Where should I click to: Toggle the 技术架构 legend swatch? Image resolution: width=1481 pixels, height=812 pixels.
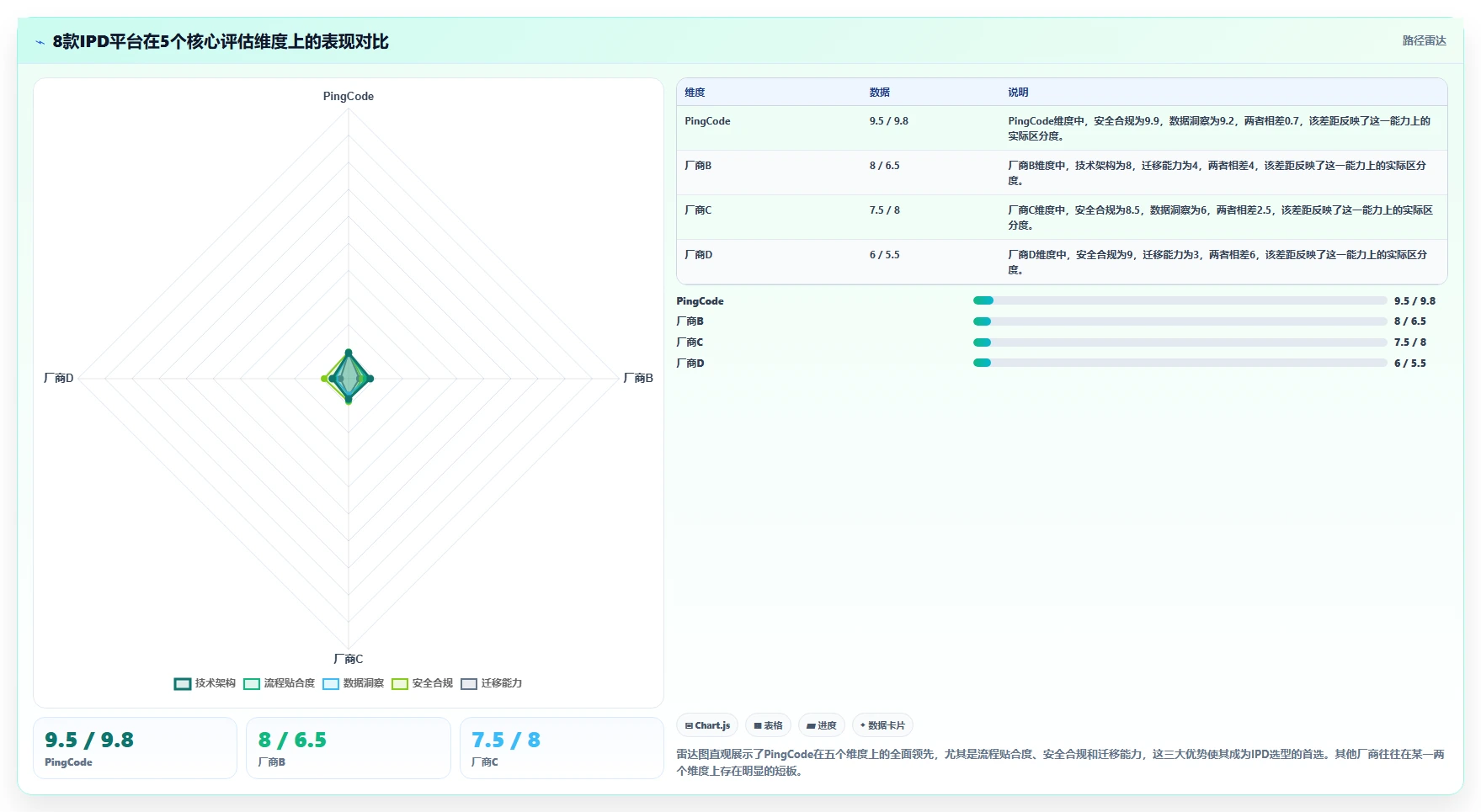(183, 684)
